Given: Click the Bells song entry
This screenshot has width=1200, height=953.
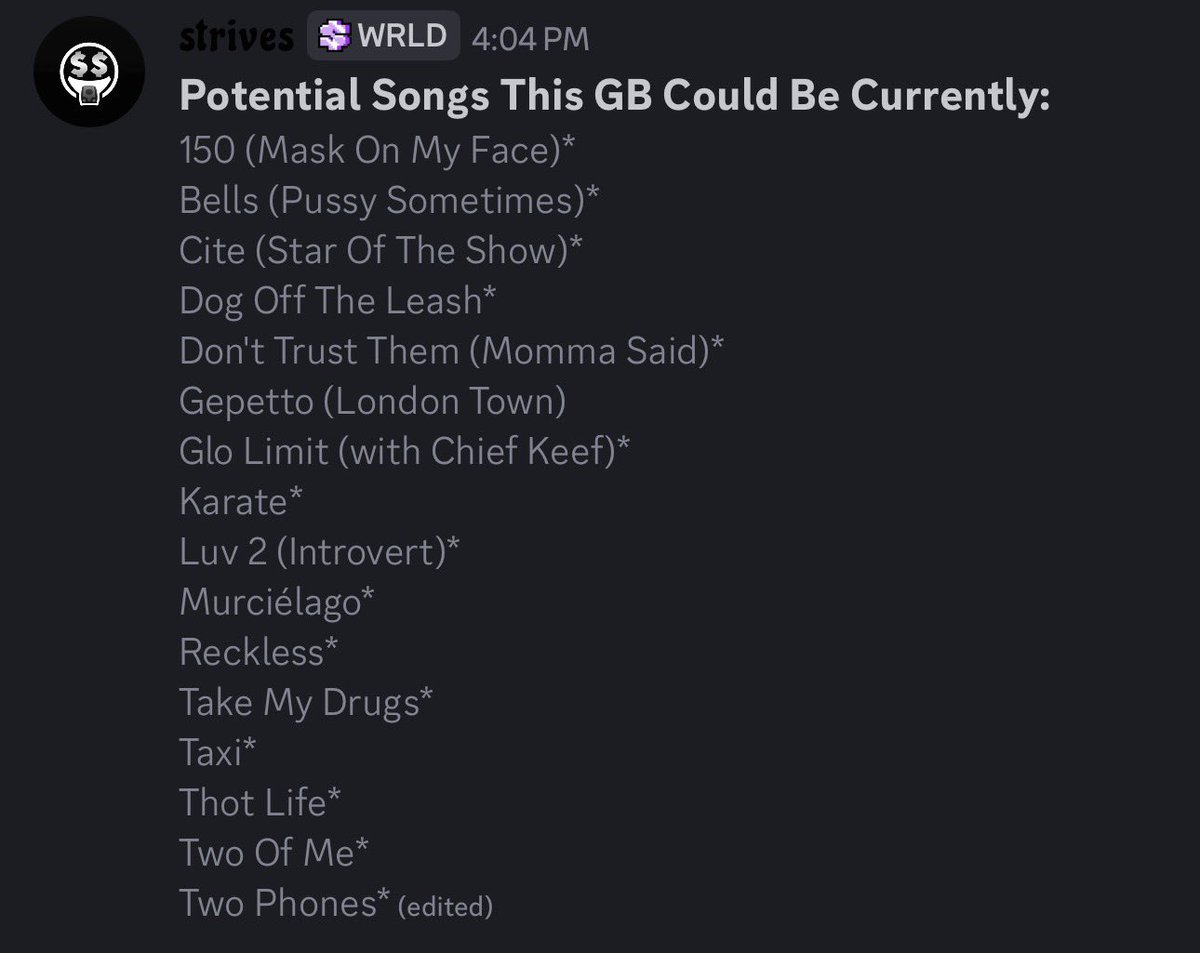Looking at the screenshot, I should (389, 200).
